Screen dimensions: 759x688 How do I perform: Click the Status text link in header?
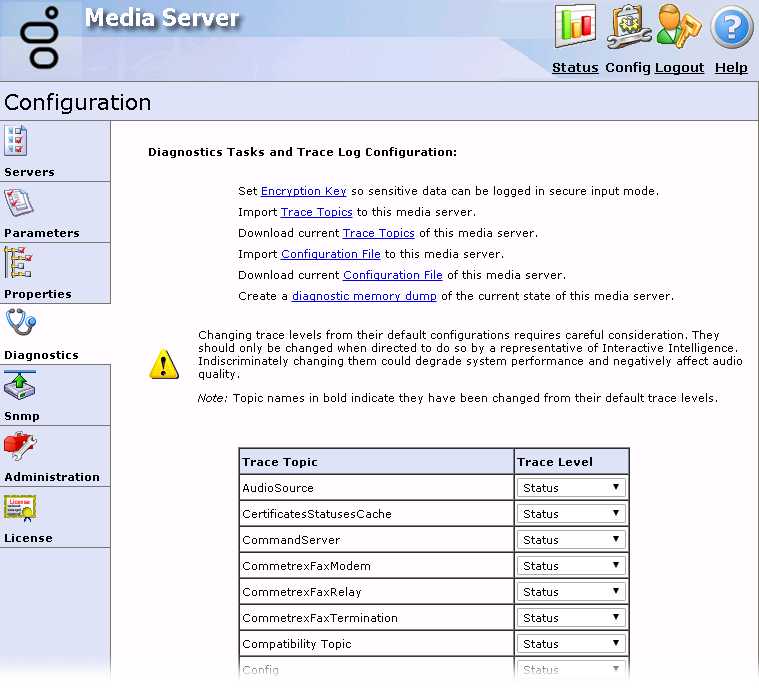575,68
